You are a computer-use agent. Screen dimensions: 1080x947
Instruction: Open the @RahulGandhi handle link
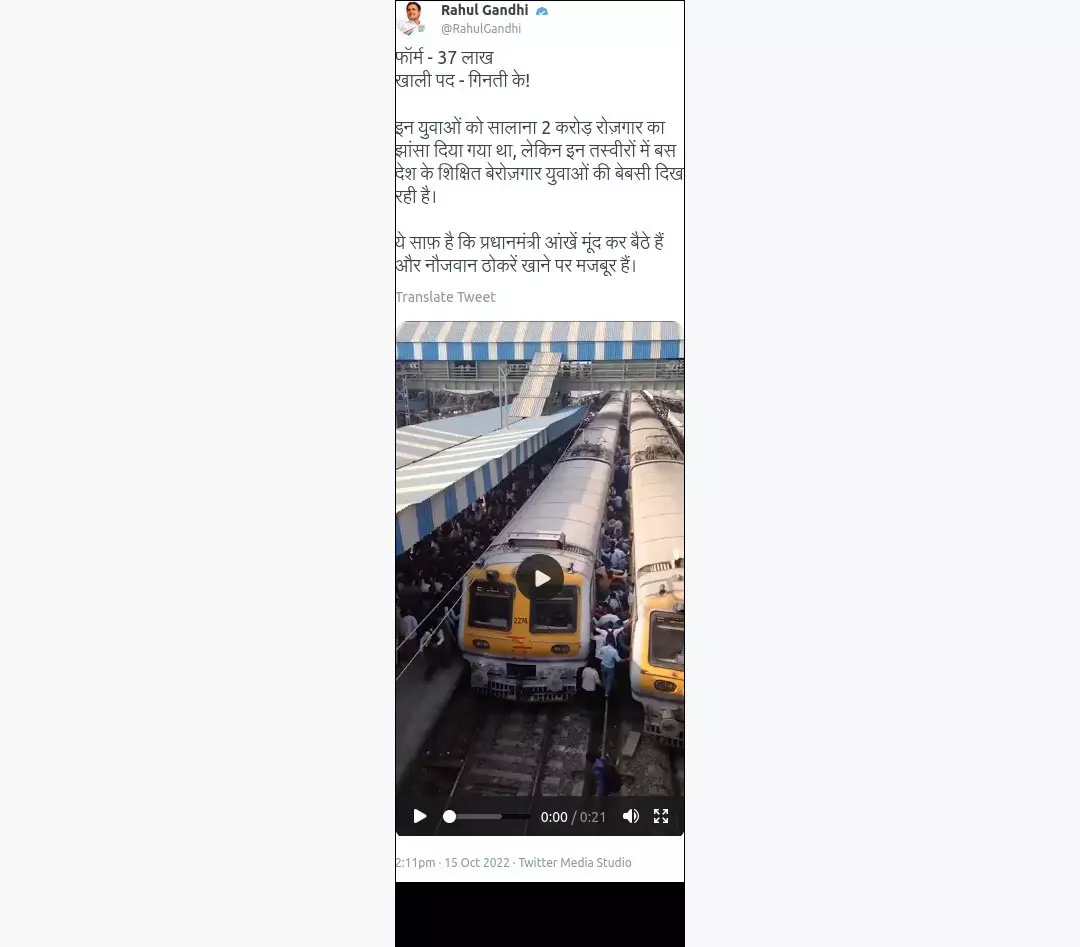[481, 28]
